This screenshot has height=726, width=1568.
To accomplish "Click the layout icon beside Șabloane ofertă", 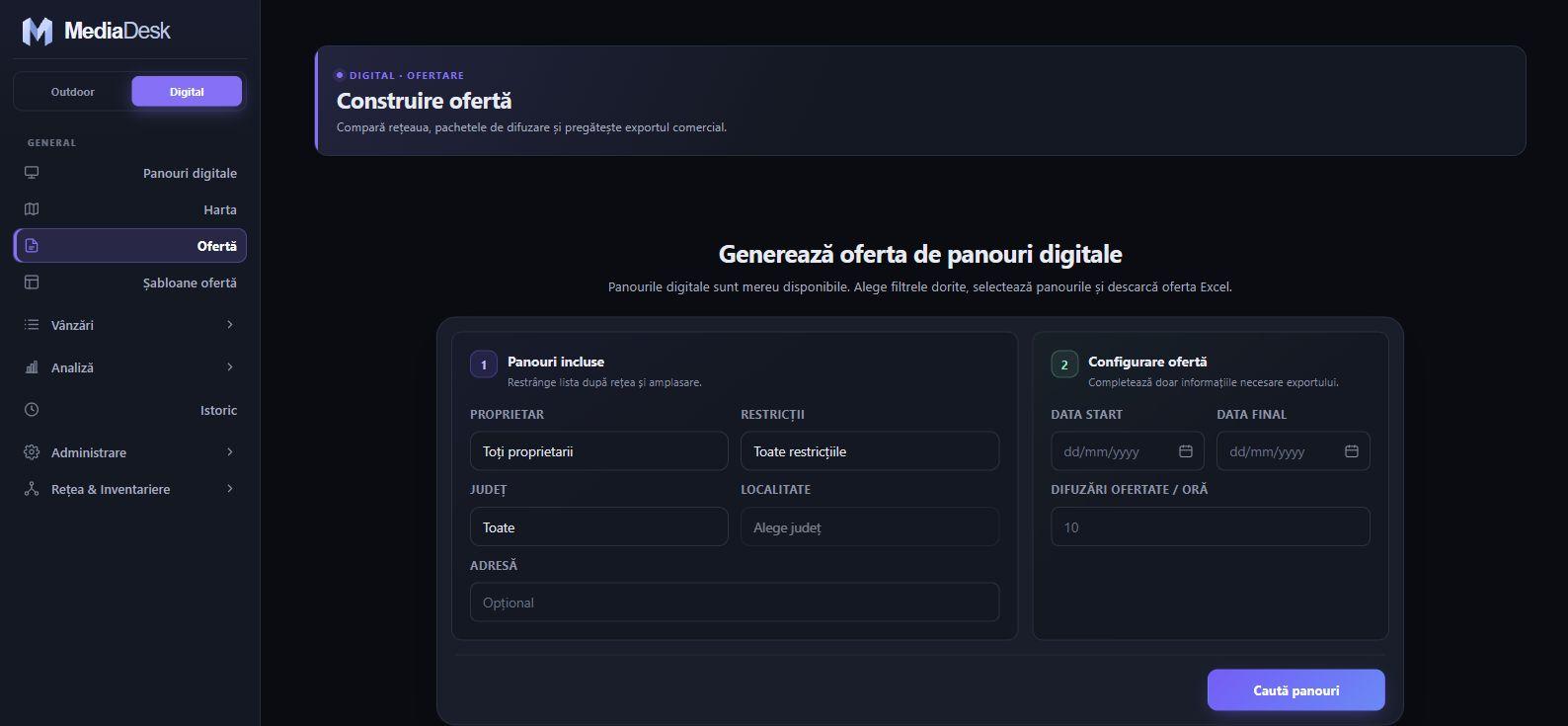I will [x=32, y=282].
